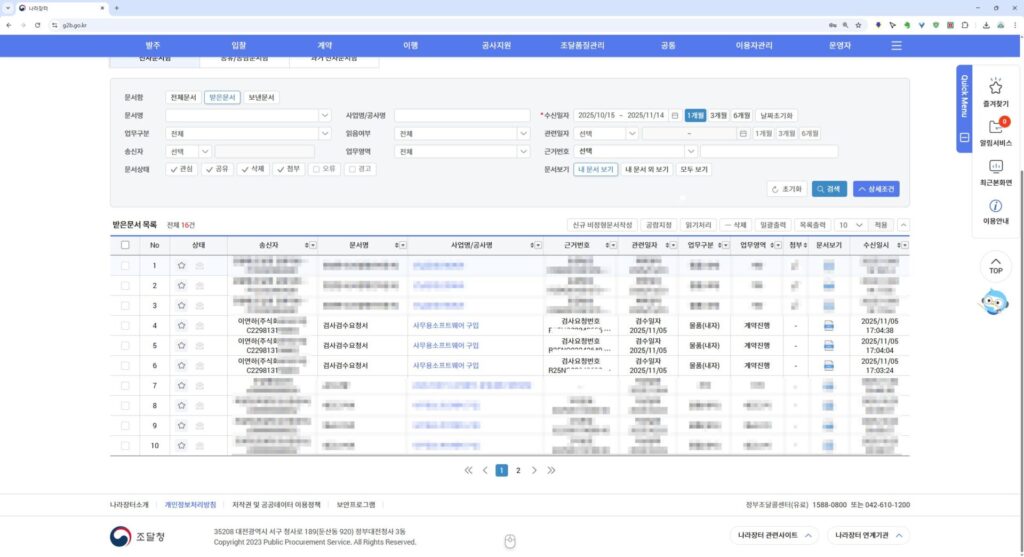The width and height of the screenshot is (1024, 557).
Task: Click the TOP scroll-up arrow icon
Action: coord(995,265)
